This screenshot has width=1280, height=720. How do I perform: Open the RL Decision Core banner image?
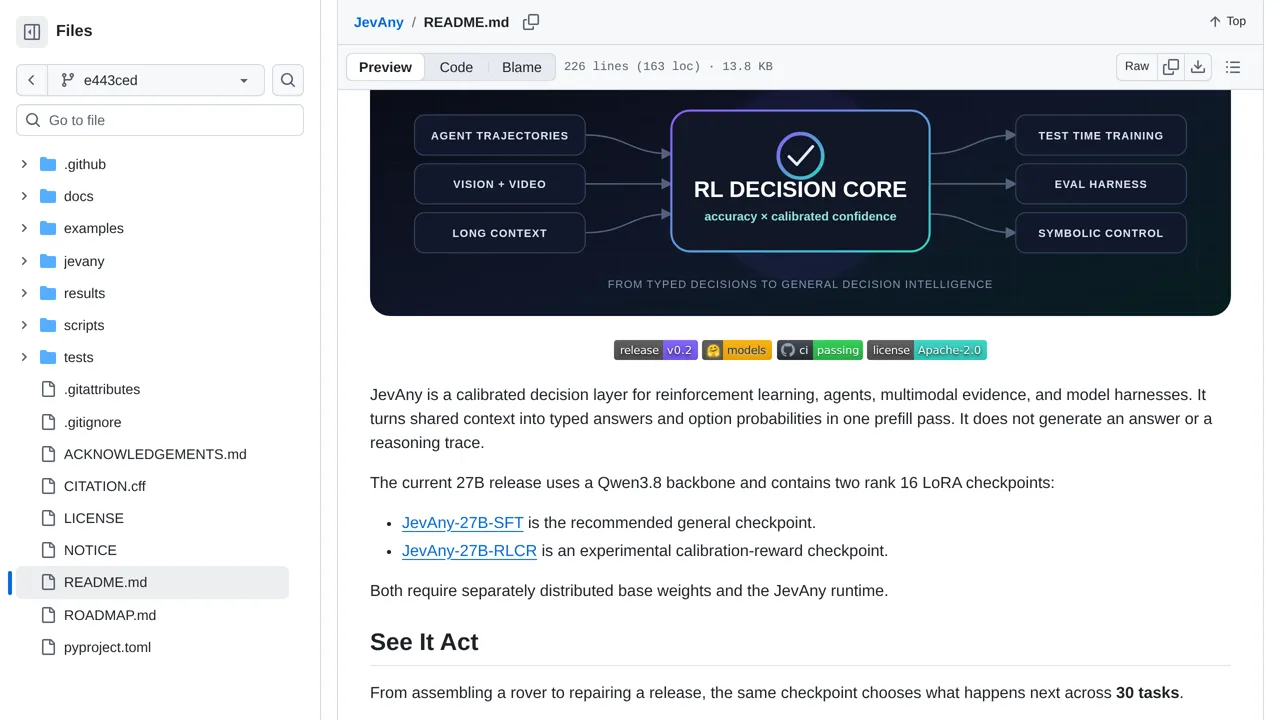[800, 203]
